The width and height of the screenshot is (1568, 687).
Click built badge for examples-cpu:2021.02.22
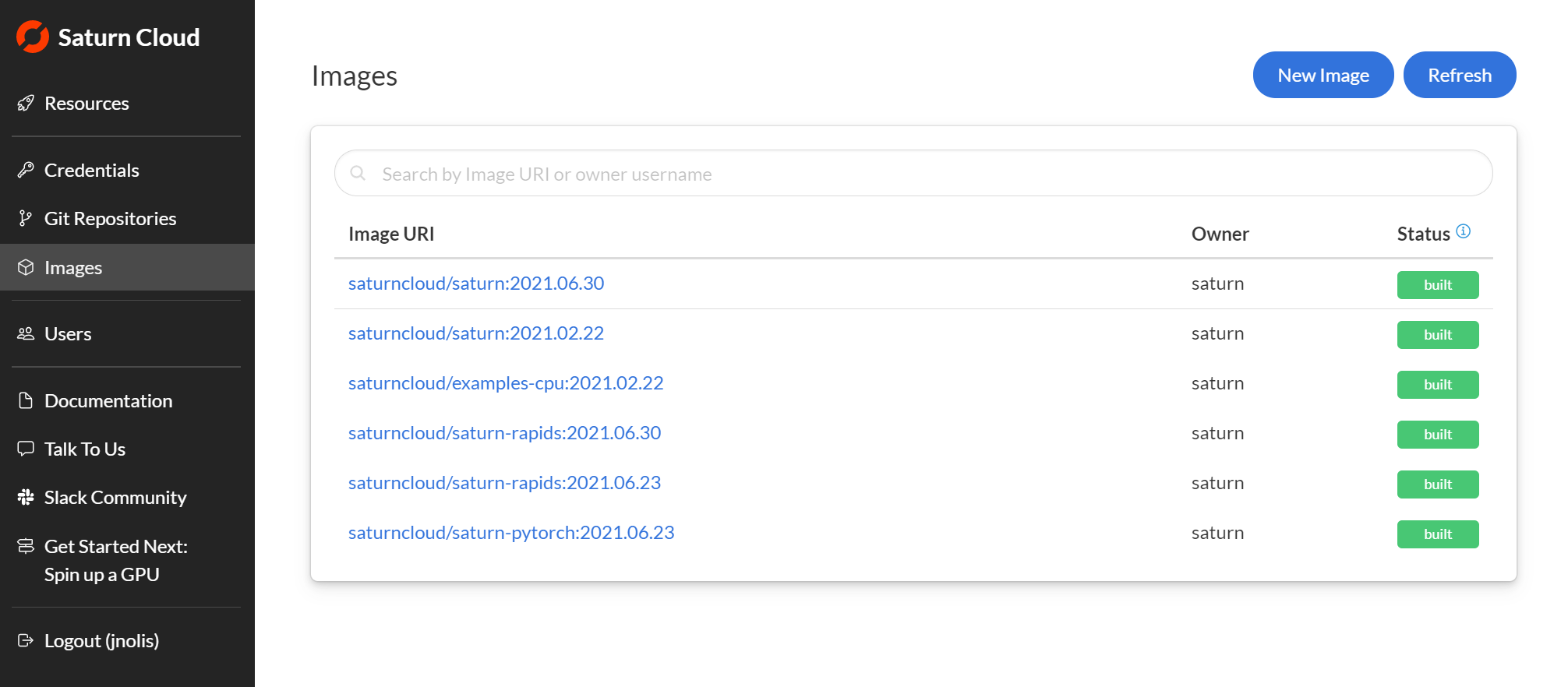pos(1438,385)
